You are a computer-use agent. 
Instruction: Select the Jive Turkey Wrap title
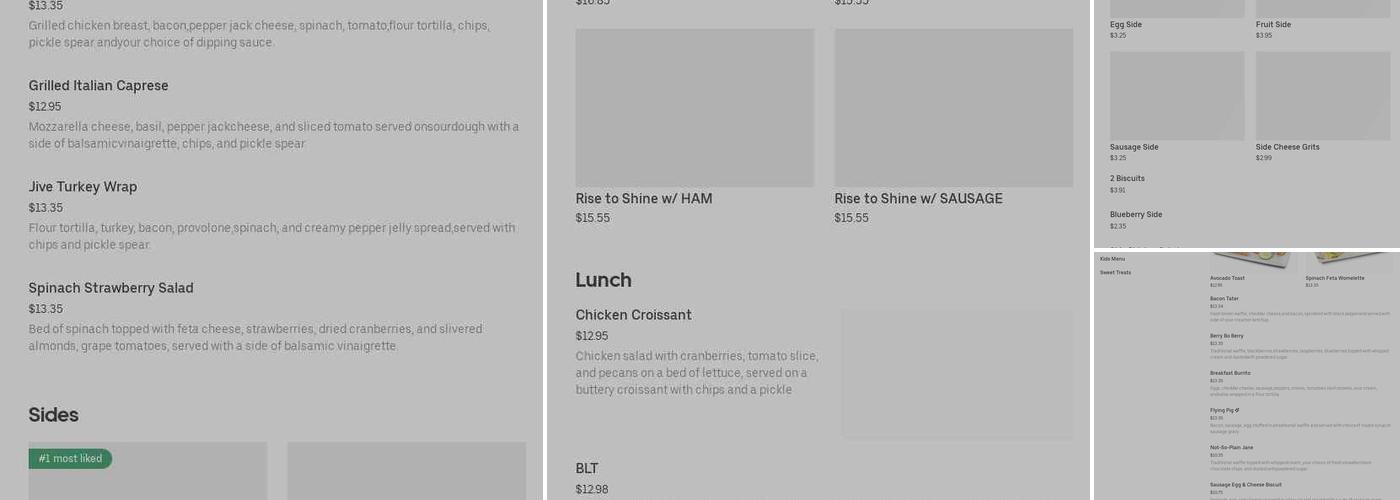[x=82, y=187]
